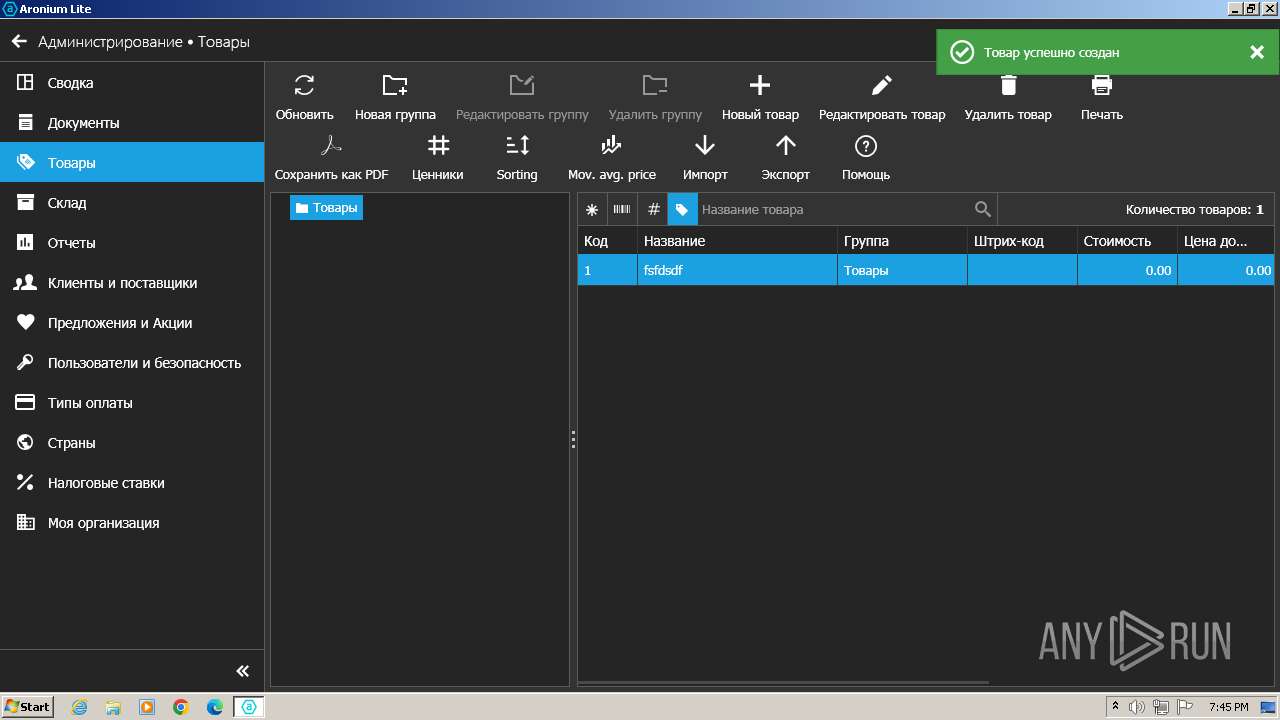Click the volume icon in system tray
This screenshot has height=720, width=1280.
pos(1137,707)
